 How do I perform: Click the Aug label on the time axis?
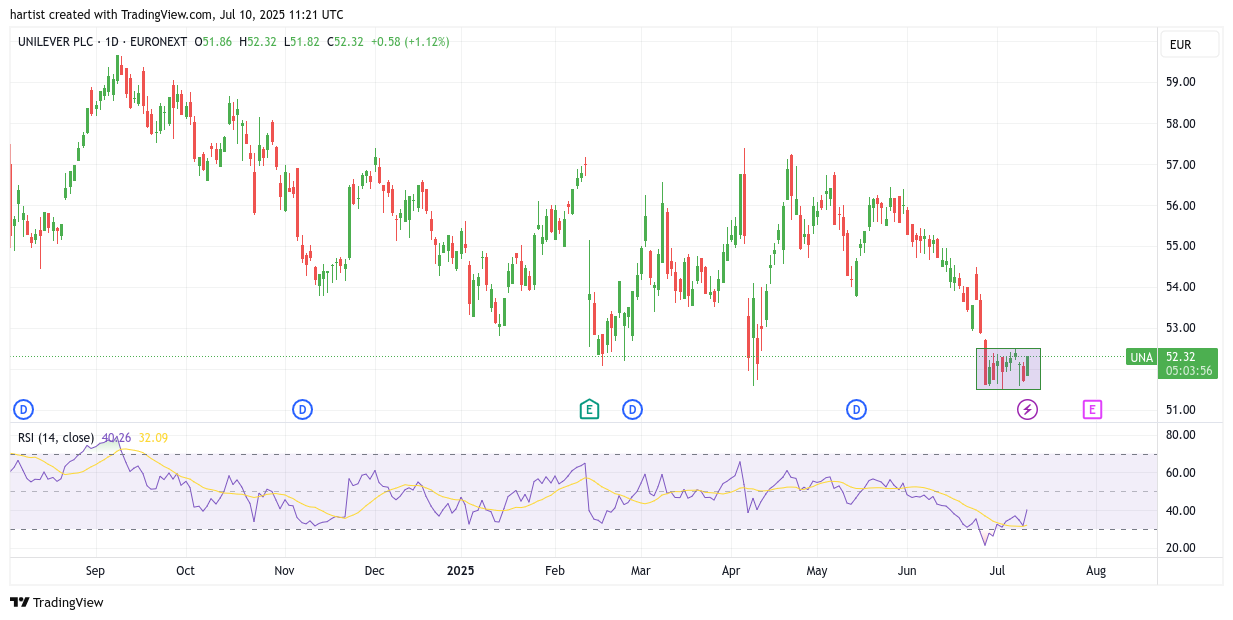pos(1096,571)
